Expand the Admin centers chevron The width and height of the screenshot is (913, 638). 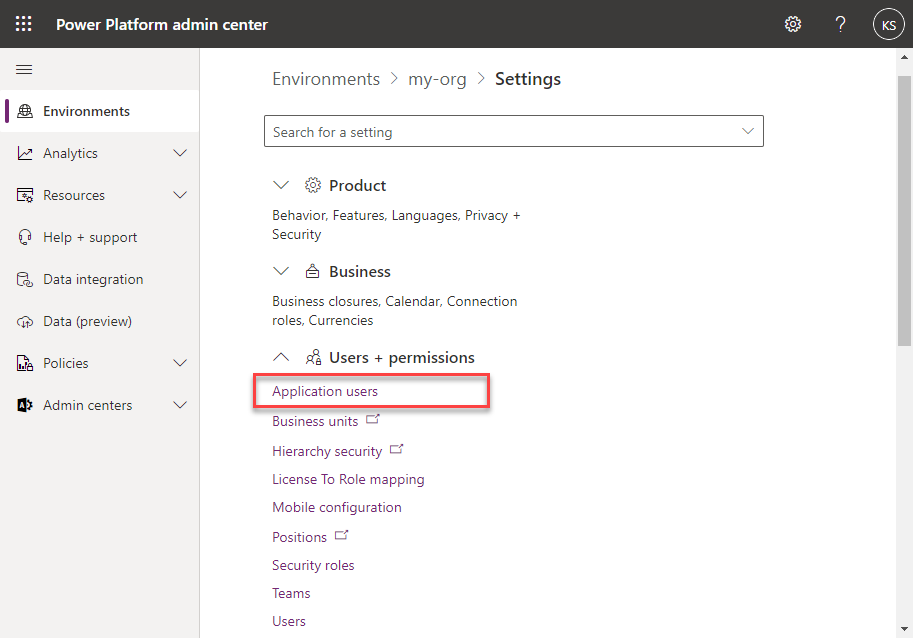pyautogui.click(x=180, y=405)
